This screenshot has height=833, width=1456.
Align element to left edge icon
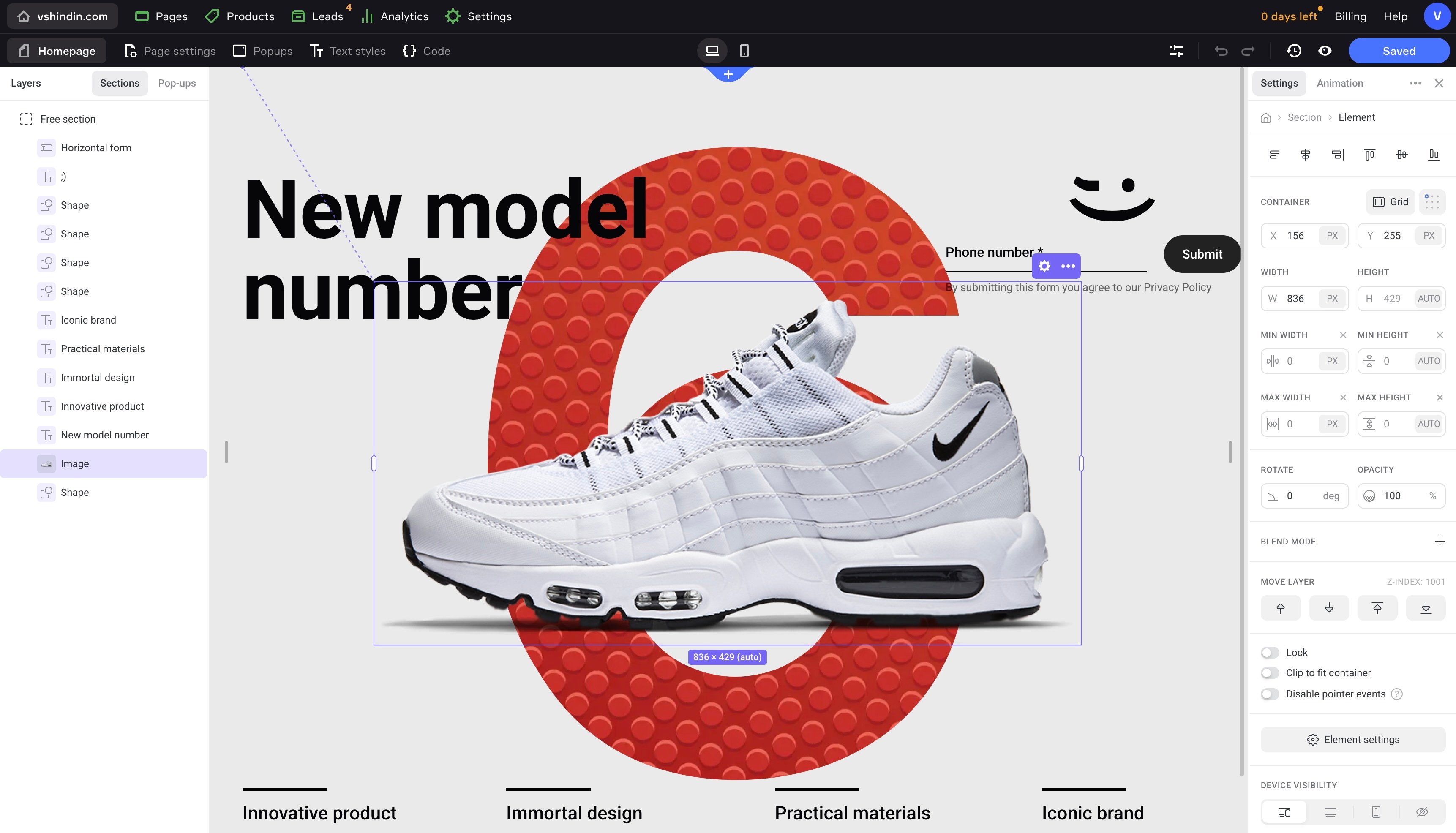point(1273,155)
